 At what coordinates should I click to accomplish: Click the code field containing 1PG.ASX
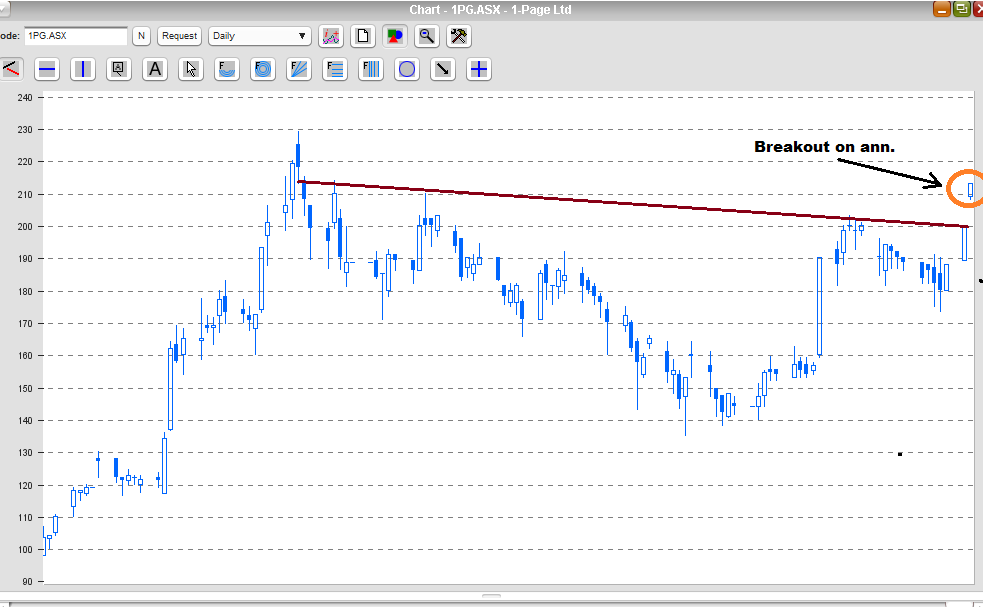[76, 36]
